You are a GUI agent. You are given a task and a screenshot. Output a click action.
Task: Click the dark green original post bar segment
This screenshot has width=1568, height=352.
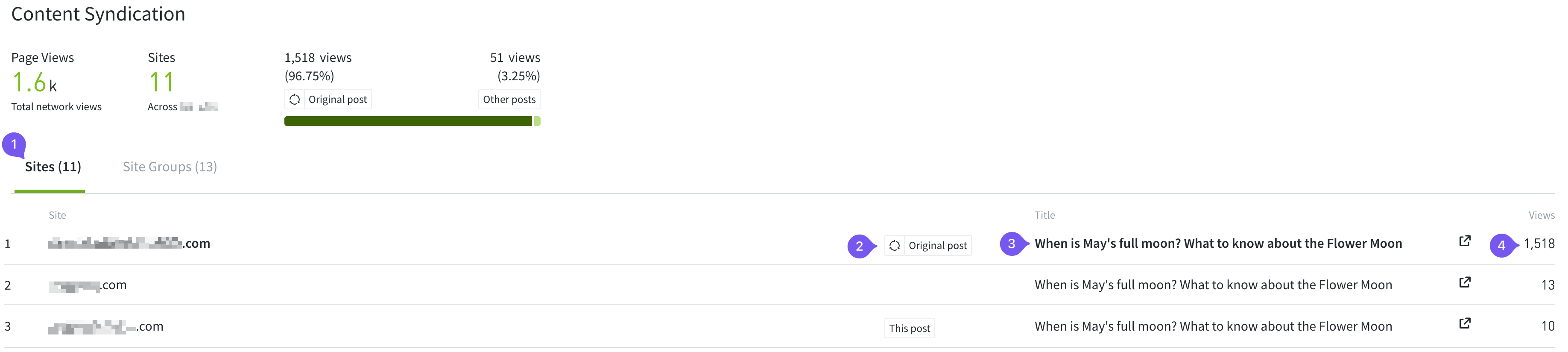(408, 121)
